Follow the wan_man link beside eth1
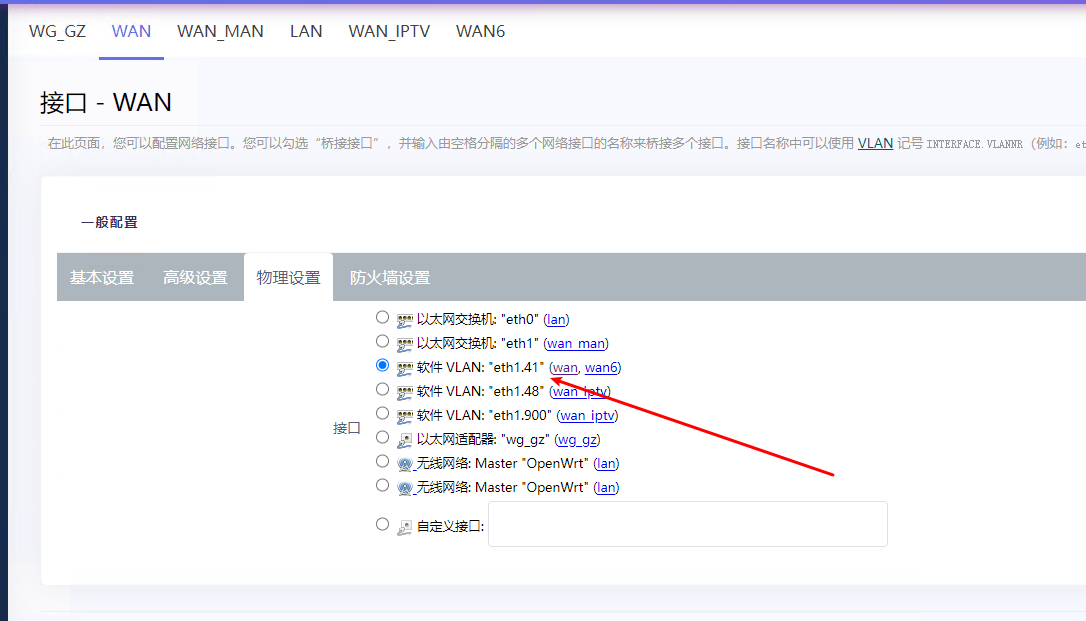 [x=576, y=344]
